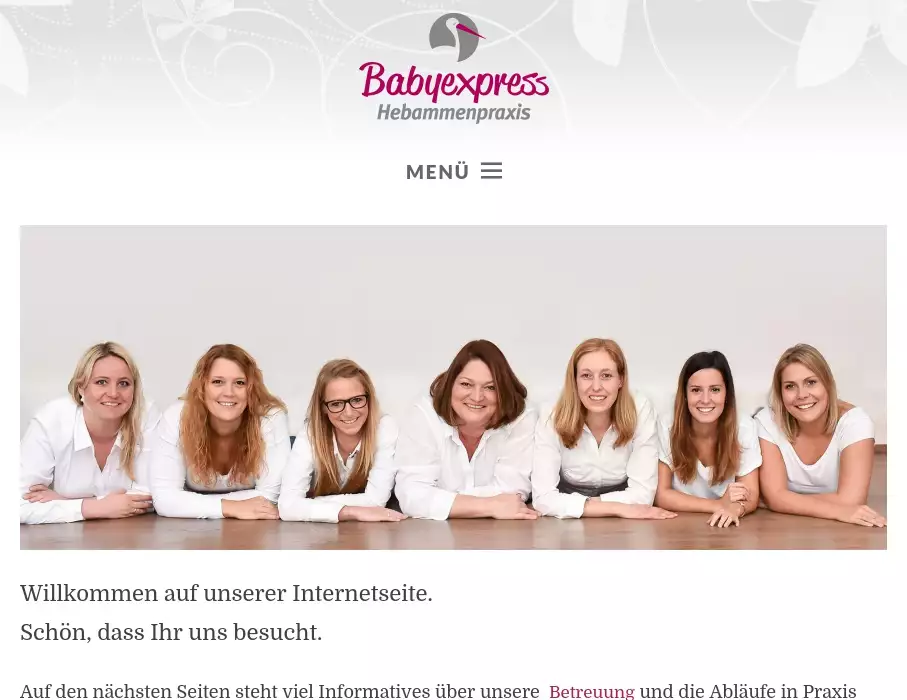The width and height of the screenshot is (907, 700).
Task: Expand the MENÜ navigation label
Action: click(x=437, y=172)
